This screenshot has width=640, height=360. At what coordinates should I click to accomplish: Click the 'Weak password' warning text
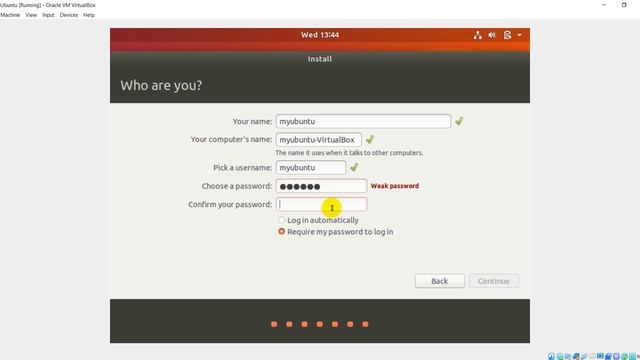click(395, 186)
